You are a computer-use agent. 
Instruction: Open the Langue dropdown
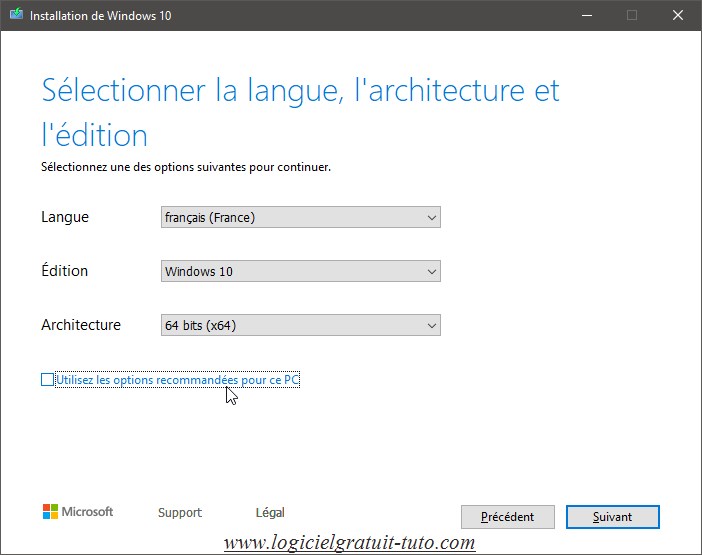click(301, 217)
